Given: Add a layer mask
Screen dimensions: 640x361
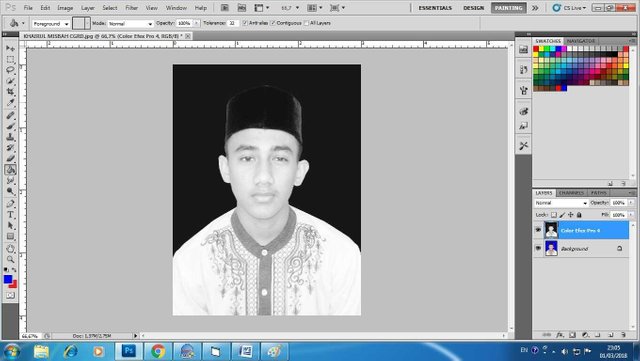Looking at the screenshot, I should point(572,335).
